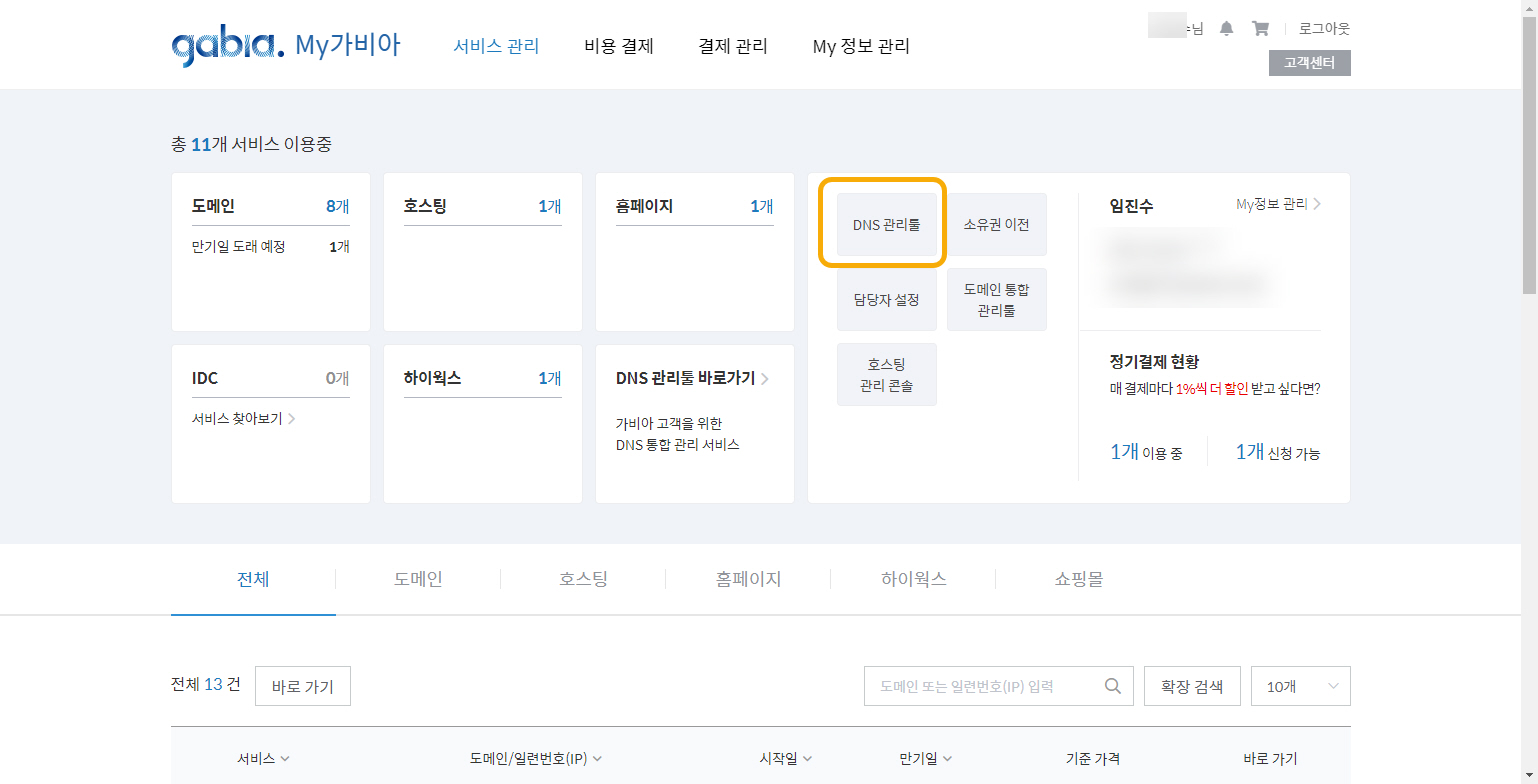Click the 만기일 도래 예정 1개 row
This screenshot has height=784, width=1538.
click(271, 246)
